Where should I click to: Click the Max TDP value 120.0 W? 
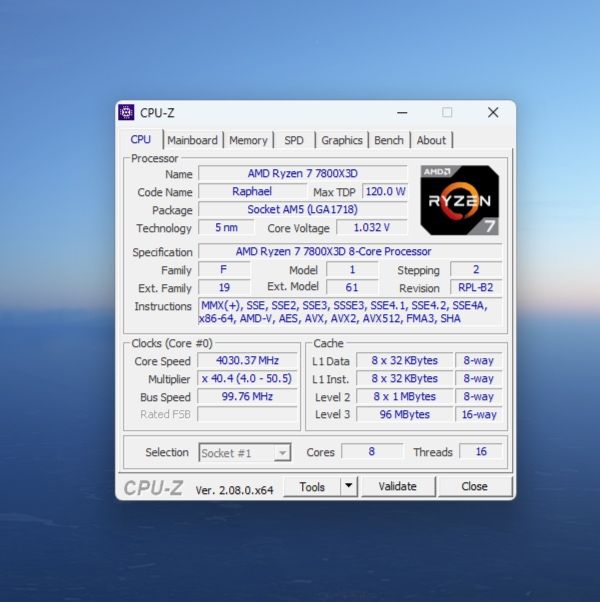click(385, 191)
